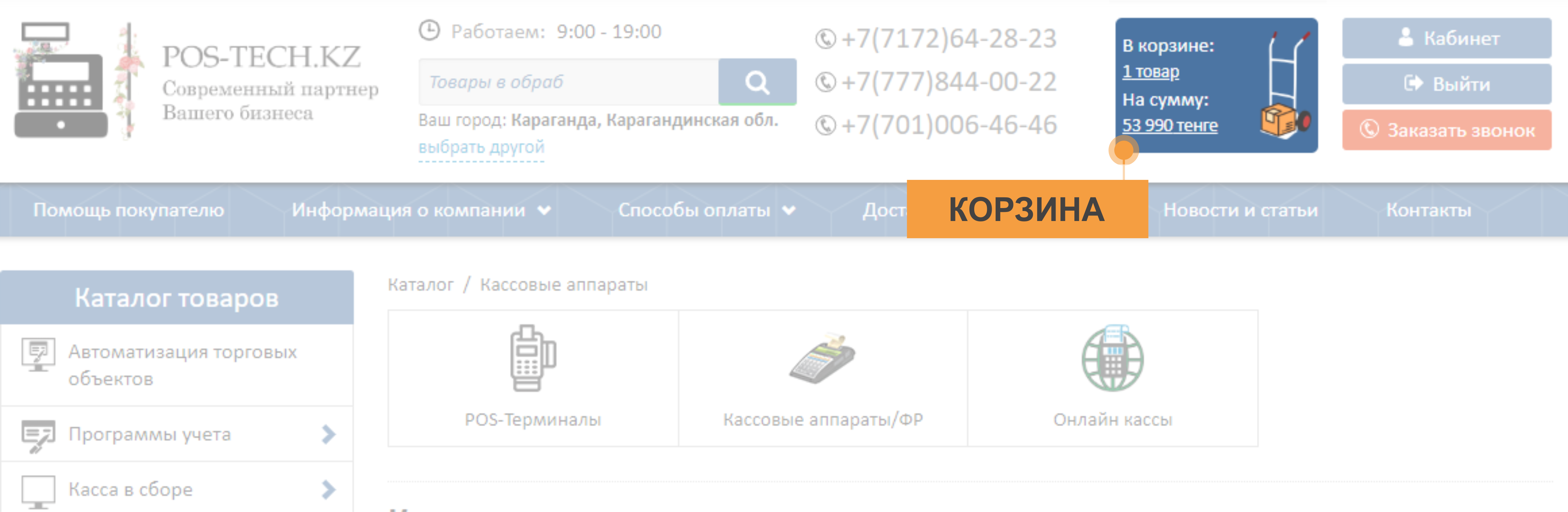
Task: Open the 1 товар cart link
Action: point(1151,72)
